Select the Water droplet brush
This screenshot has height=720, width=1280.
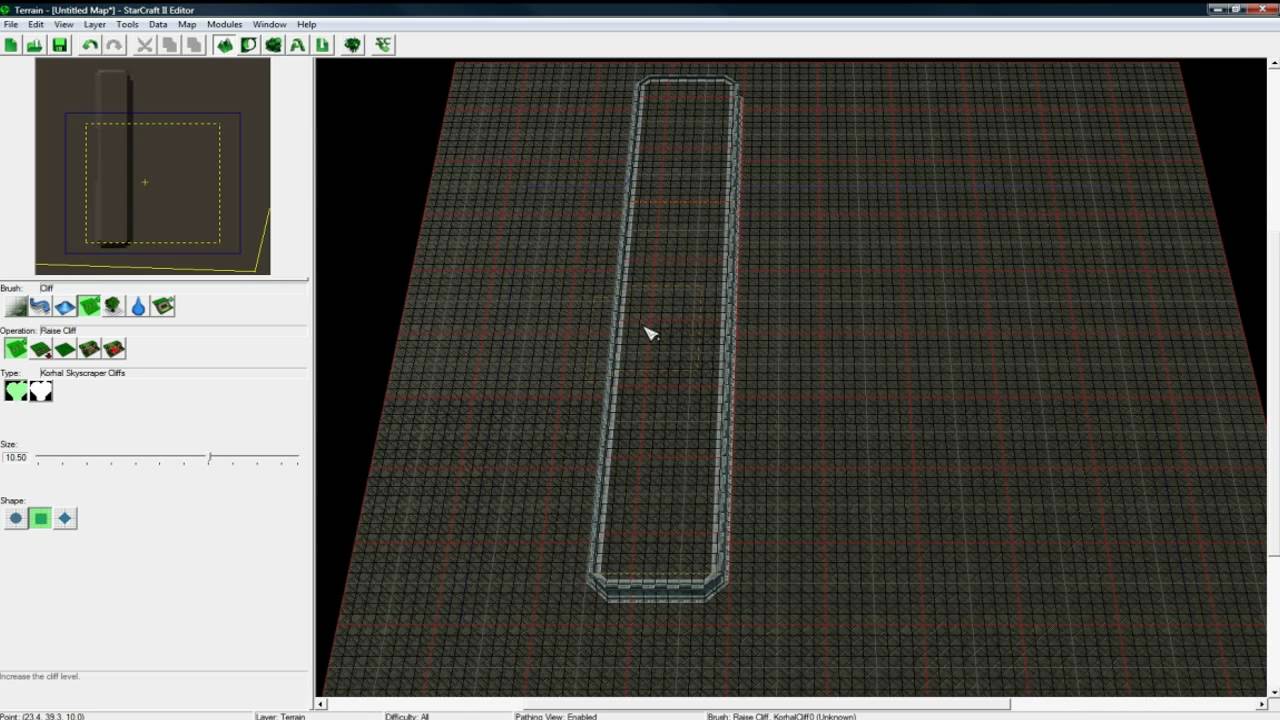coord(138,306)
